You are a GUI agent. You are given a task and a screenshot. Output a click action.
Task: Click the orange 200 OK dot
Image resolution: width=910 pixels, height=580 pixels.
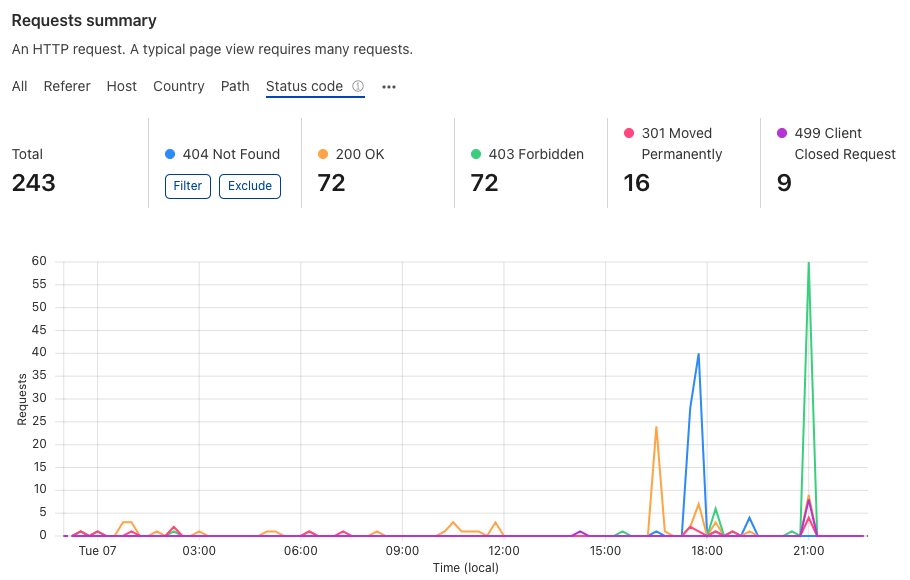point(323,154)
